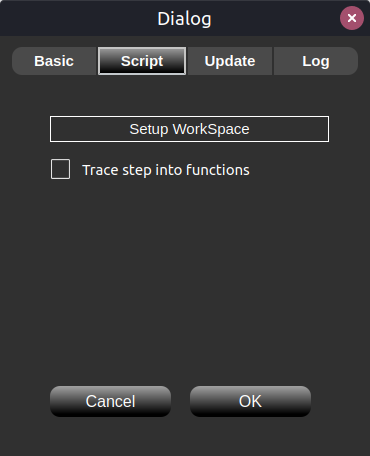Select the Script tab
The image size is (370, 456).
point(142,61)
